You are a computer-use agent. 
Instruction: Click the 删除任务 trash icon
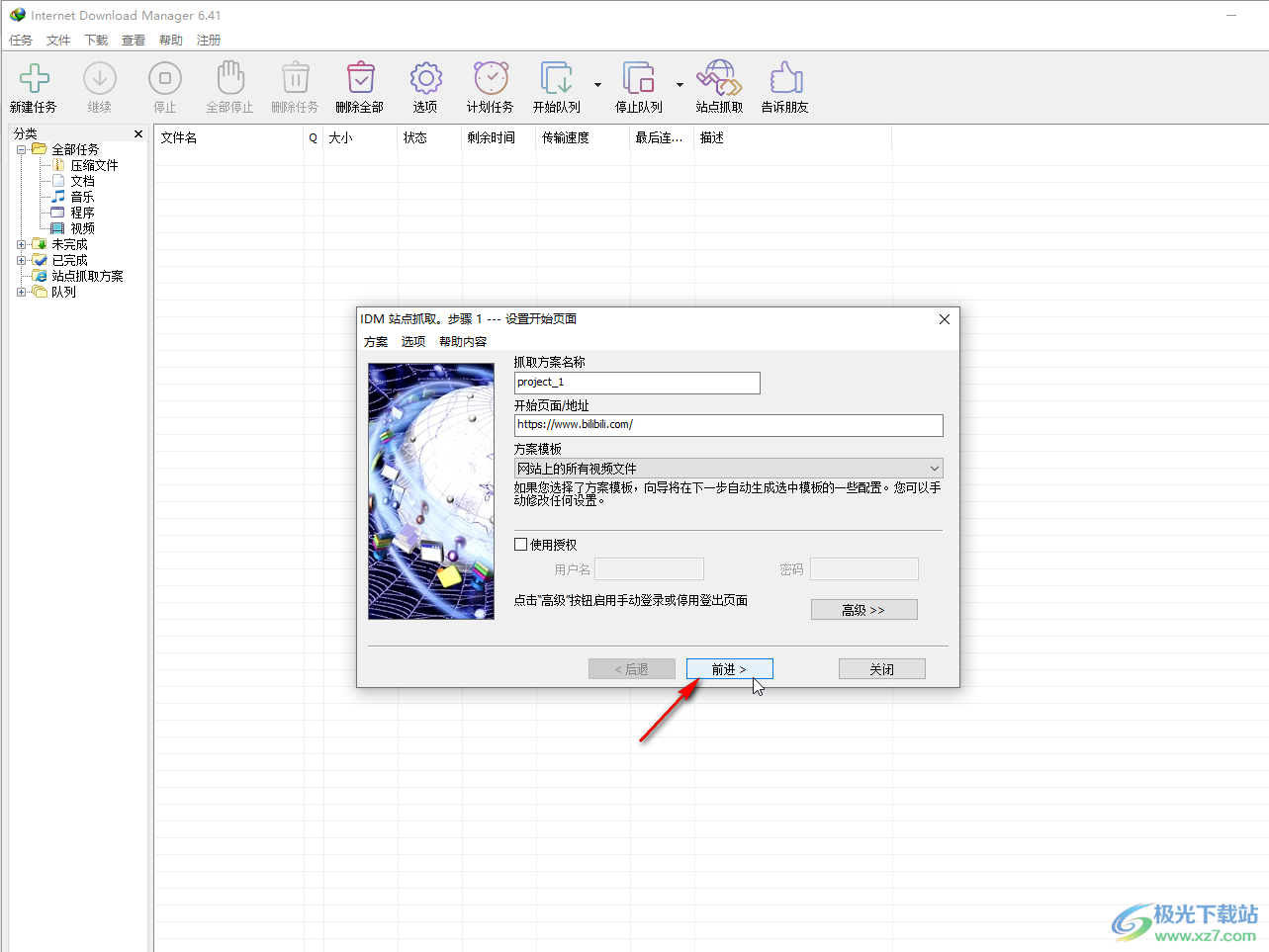[296, 78]
